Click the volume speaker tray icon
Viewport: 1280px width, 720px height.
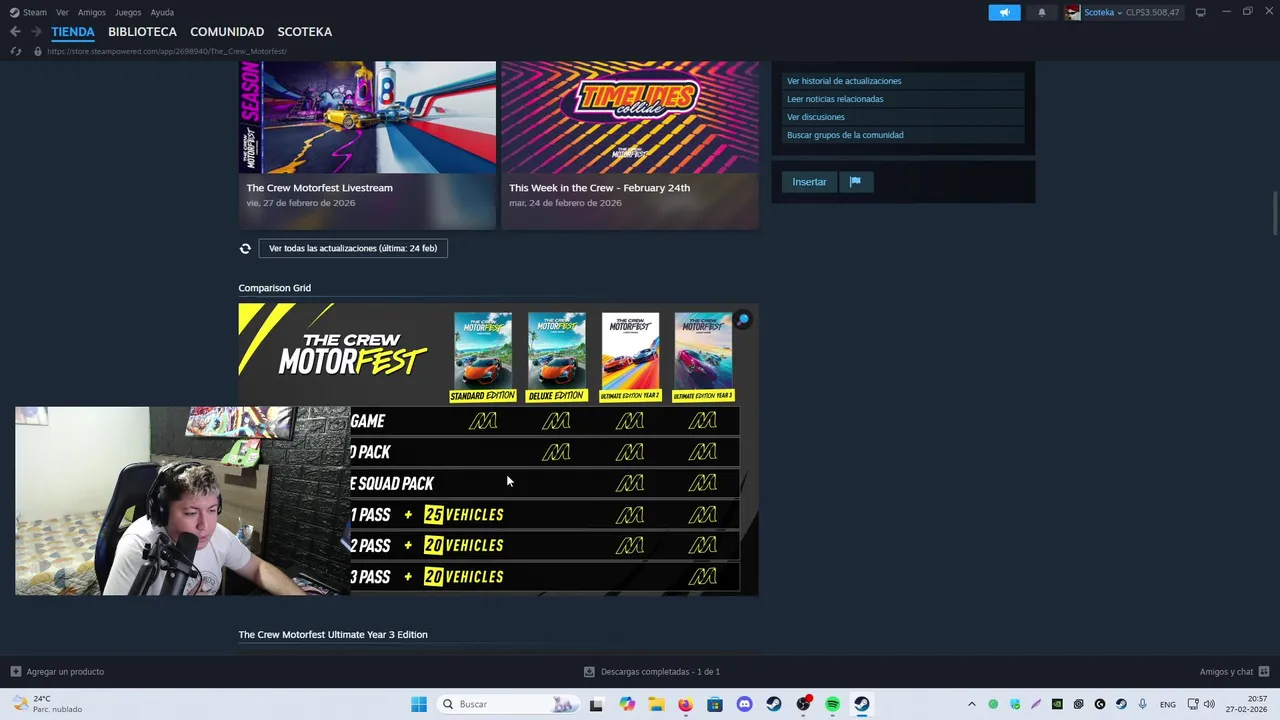coord(1209,704)
